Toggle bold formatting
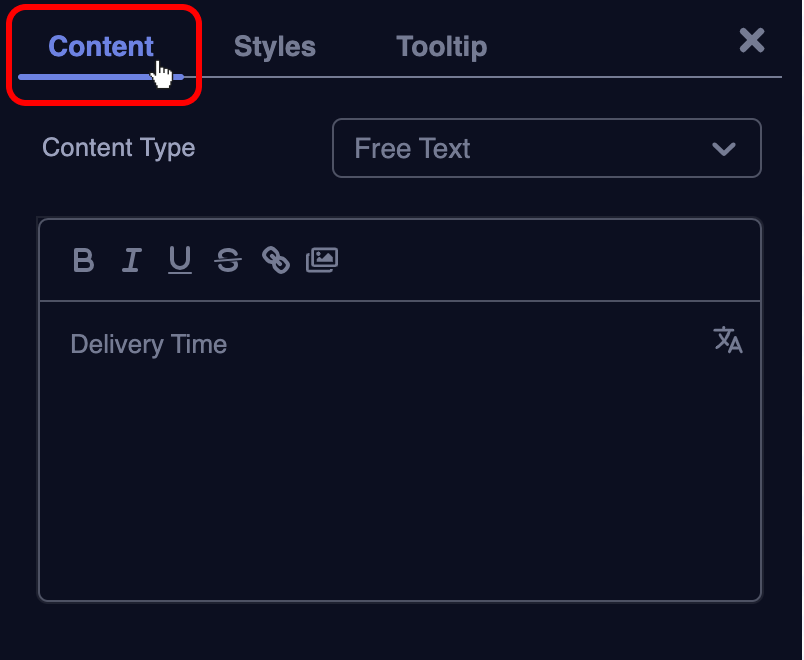 click(84, 261)
